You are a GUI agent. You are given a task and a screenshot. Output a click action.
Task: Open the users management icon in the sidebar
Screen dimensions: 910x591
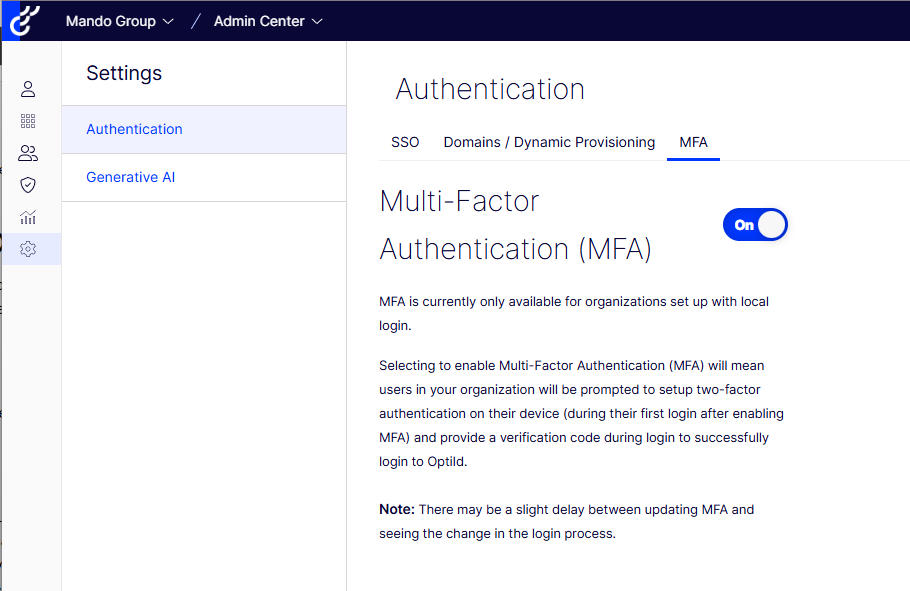[x=28, y=153]
